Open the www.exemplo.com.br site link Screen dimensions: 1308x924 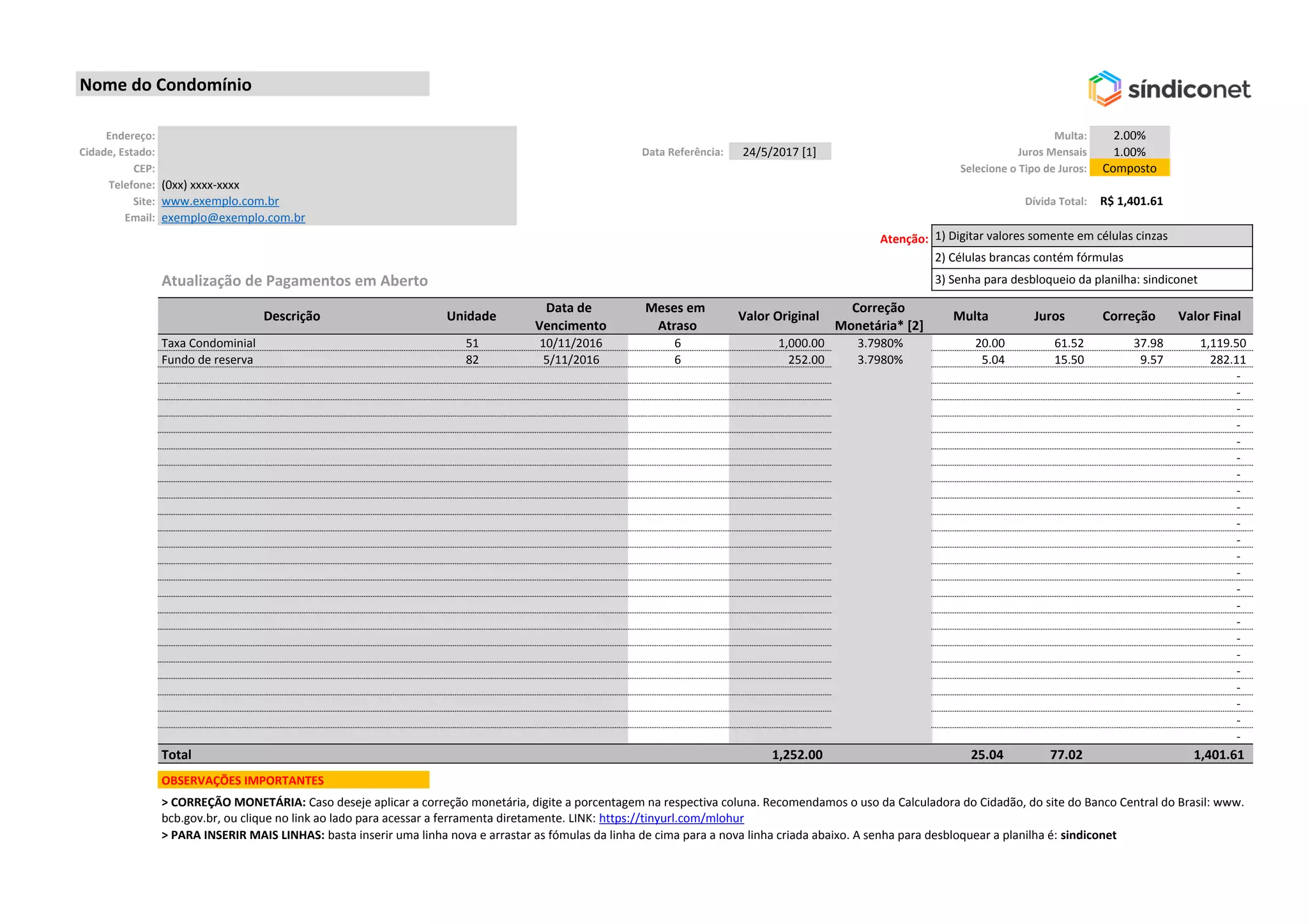(x=220, y=201)
